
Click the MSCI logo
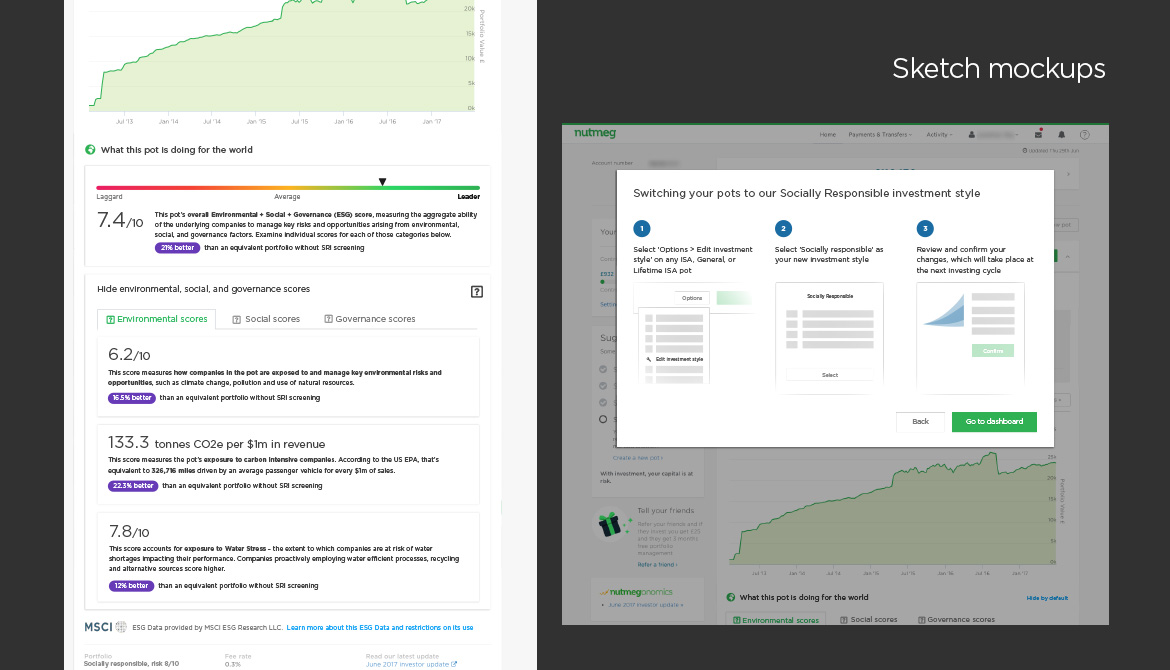pyautogui.click(x=99, y=627)
